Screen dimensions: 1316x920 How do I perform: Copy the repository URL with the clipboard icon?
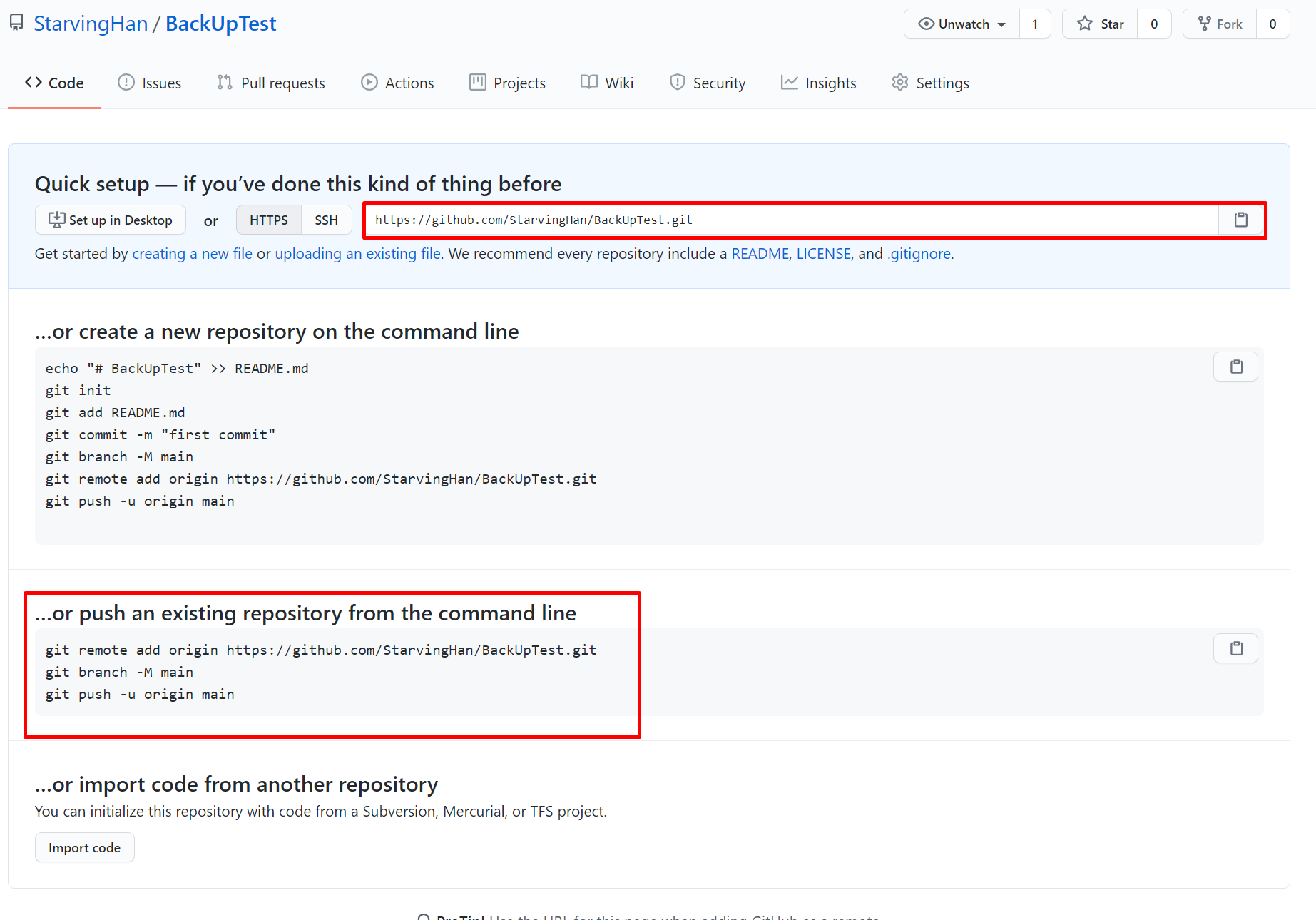click(1240, 220)
